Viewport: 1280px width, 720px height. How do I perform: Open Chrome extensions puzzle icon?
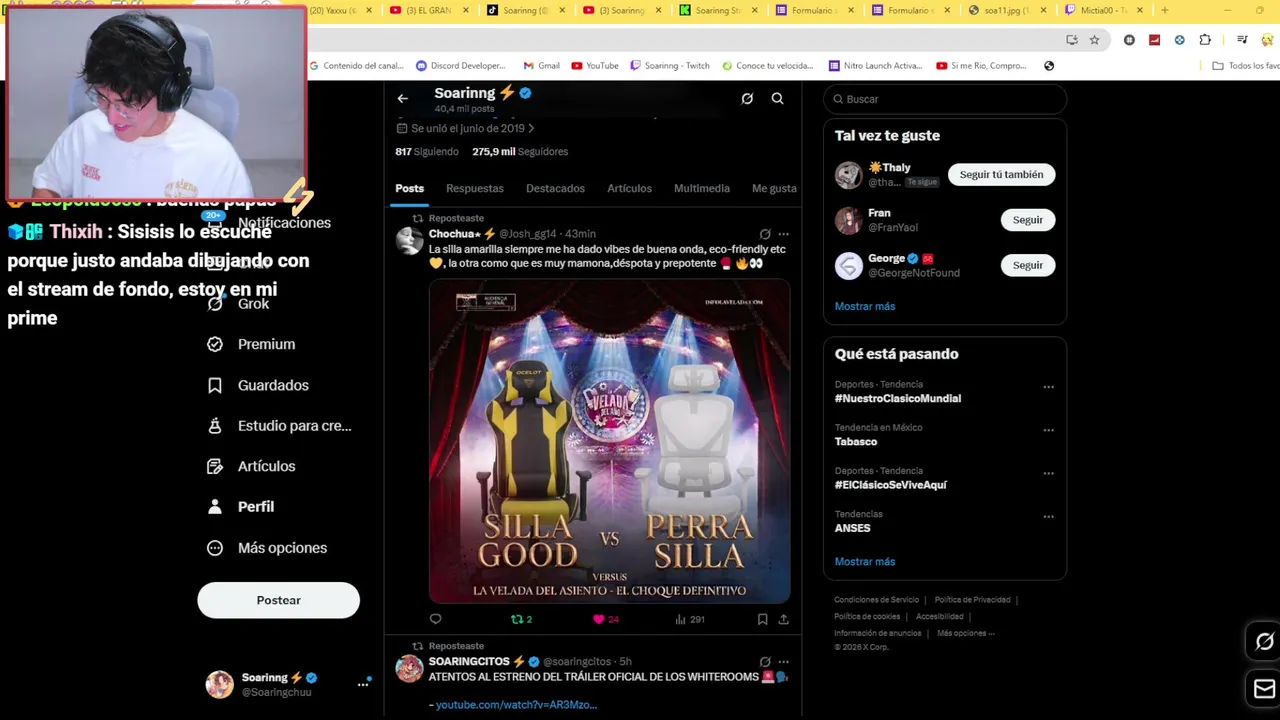[1205, 40]
